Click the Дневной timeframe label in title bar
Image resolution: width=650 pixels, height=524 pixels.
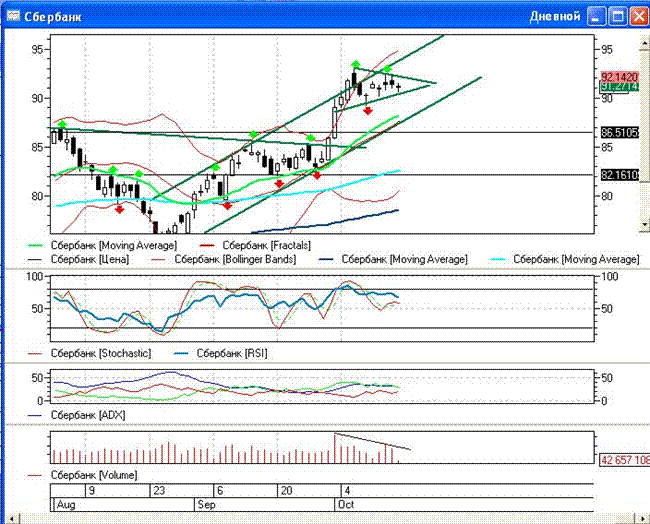click(555, 17)
